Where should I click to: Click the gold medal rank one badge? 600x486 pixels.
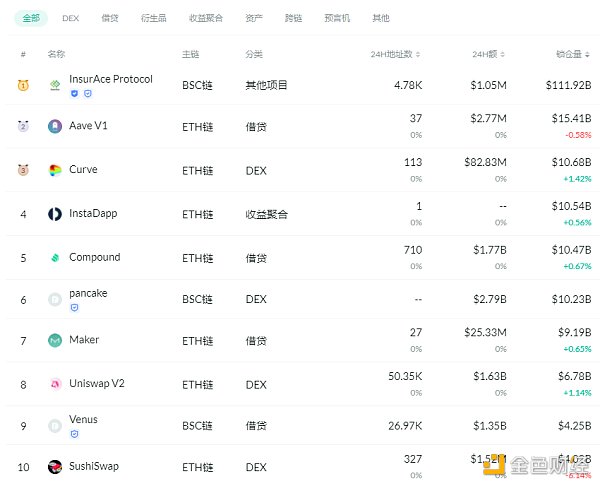pos(23,85)
